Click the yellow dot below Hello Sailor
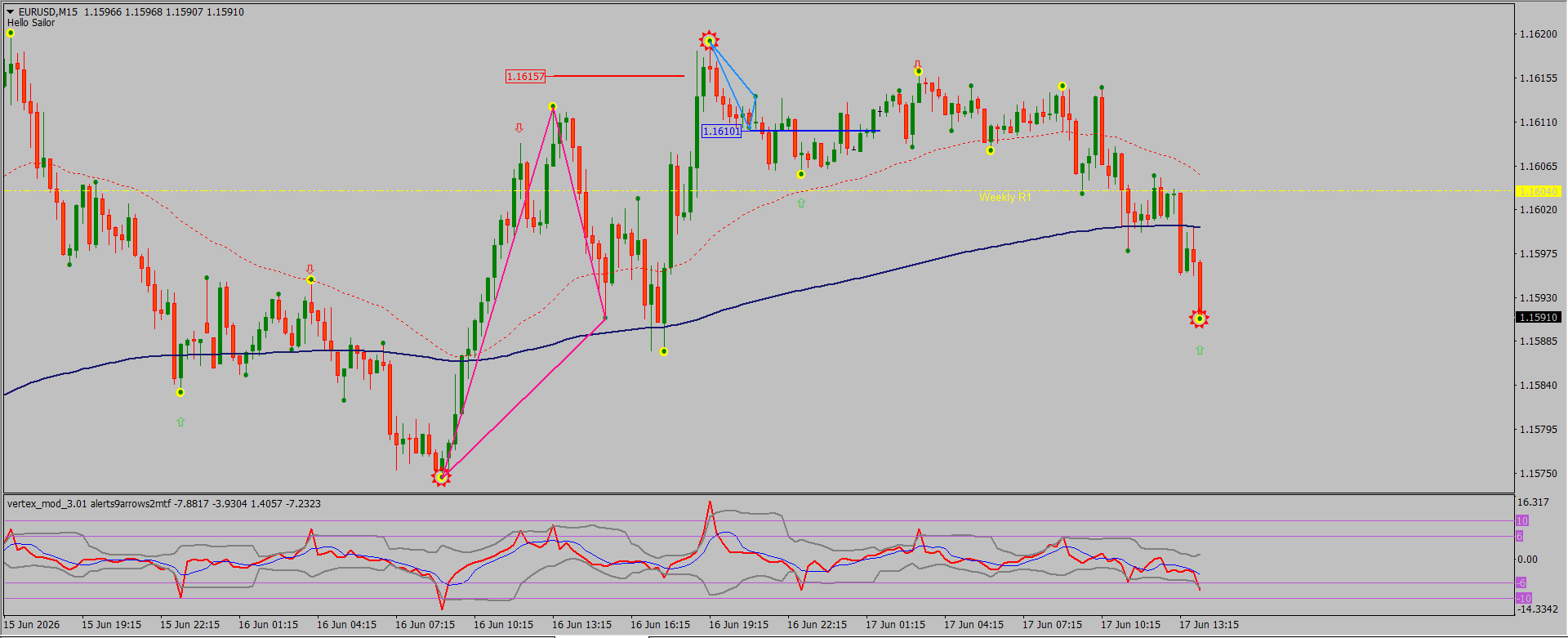 coord(11,33)
